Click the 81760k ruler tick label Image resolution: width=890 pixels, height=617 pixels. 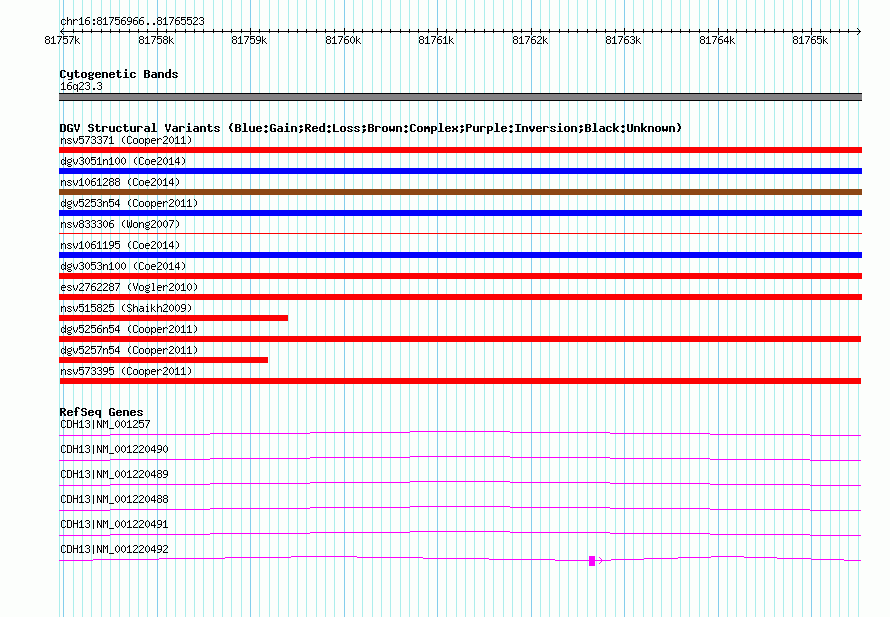[343, 40]
